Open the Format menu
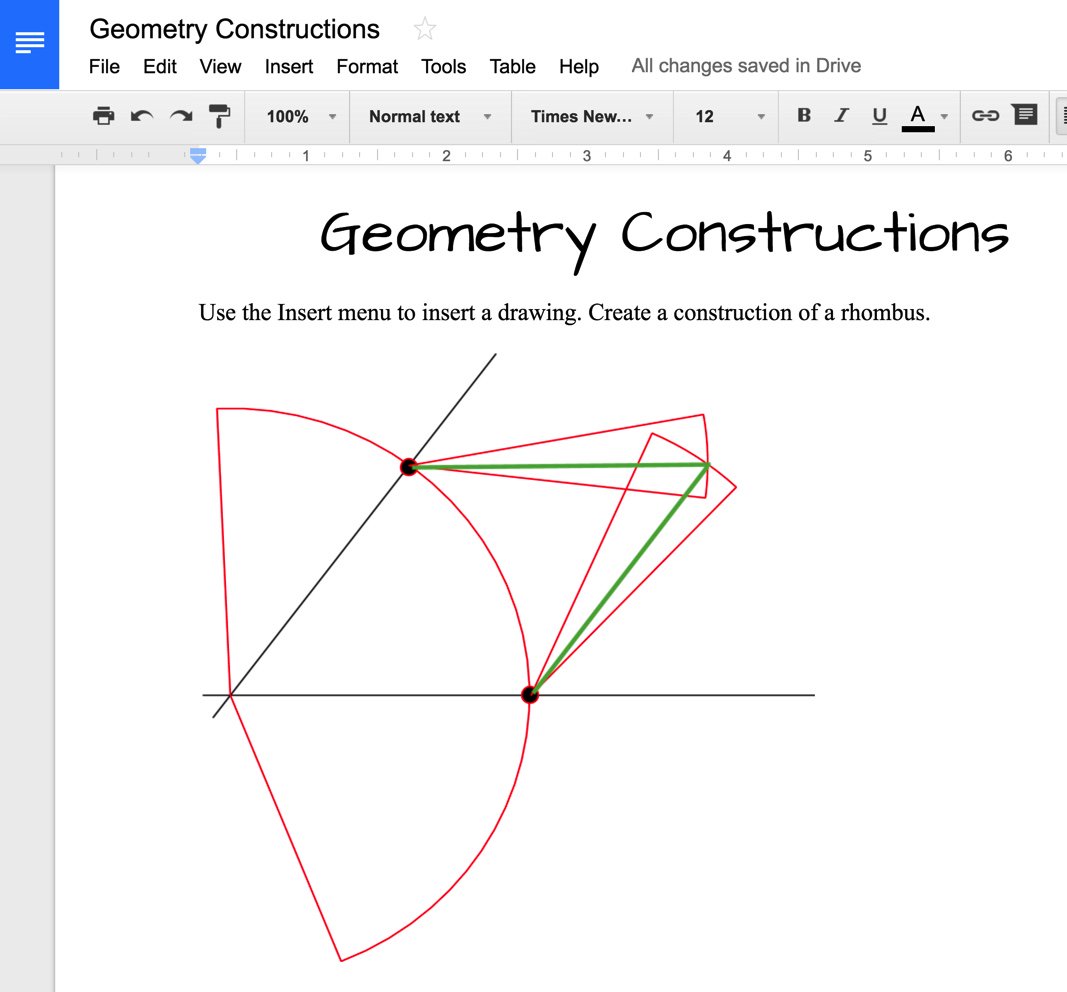1067x992 pixels. pyautogui.click(x=367, y=67)
